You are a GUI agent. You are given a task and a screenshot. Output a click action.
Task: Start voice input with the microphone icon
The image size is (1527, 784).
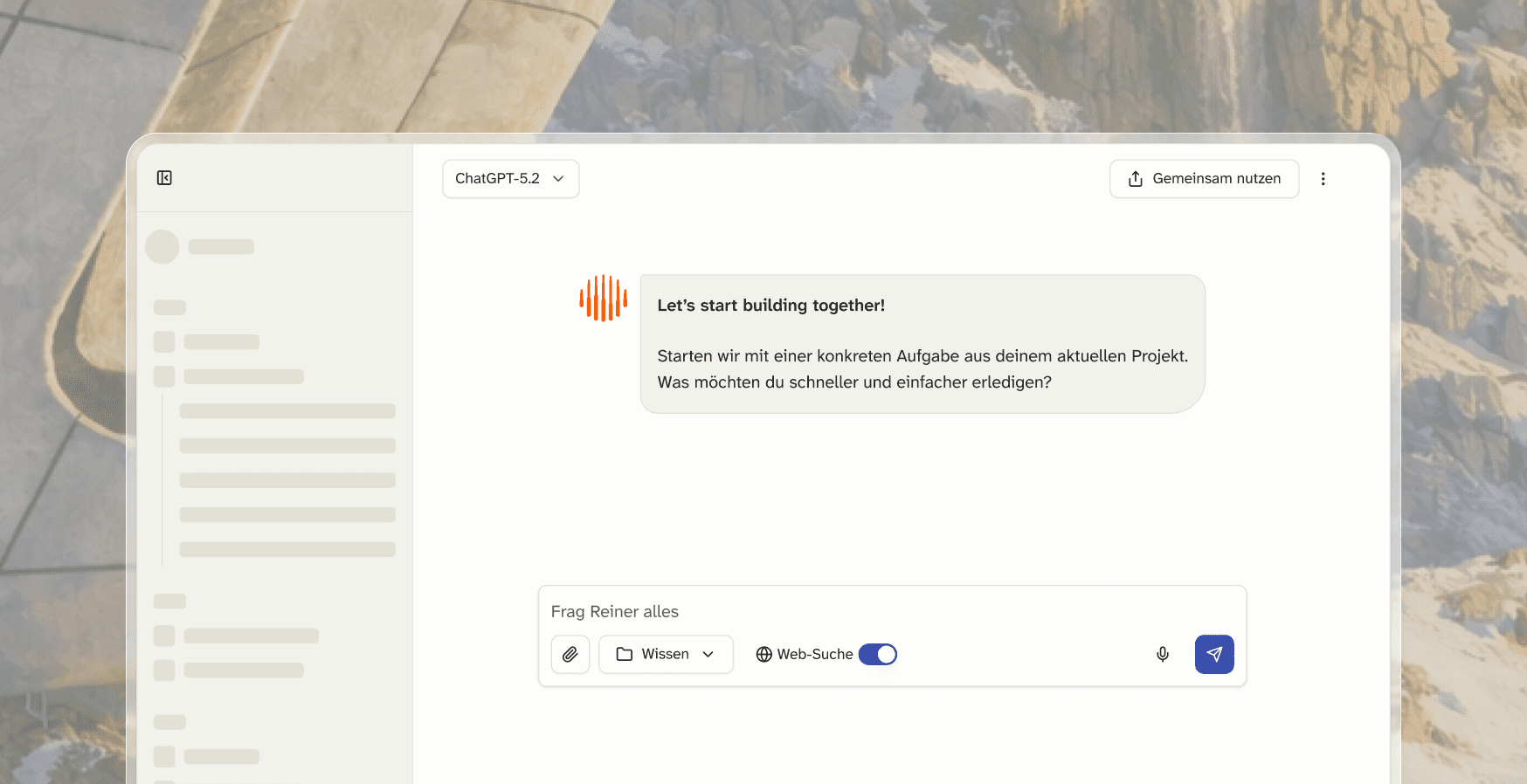pos(1163,654)
